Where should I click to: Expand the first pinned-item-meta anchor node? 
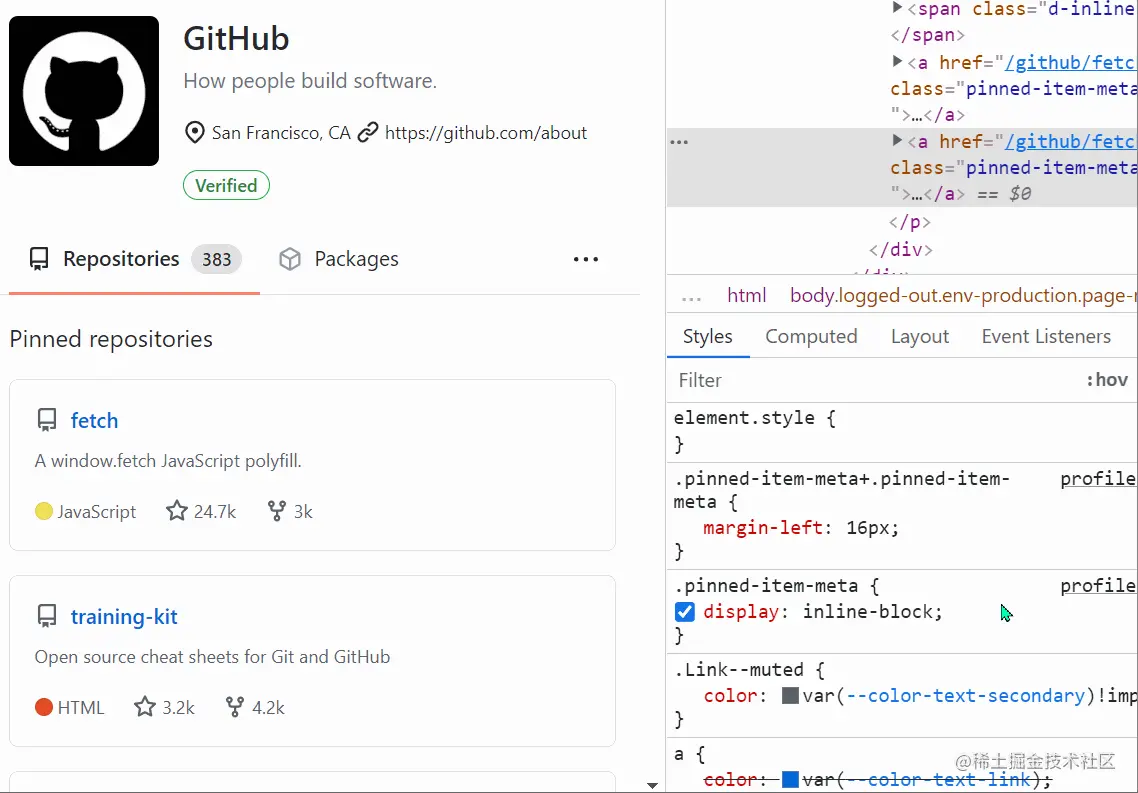pyautogui.click(x=897, y=61)
